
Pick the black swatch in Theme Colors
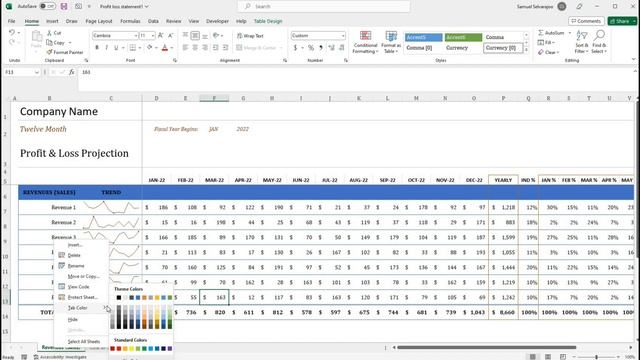(x=119, y=298)
